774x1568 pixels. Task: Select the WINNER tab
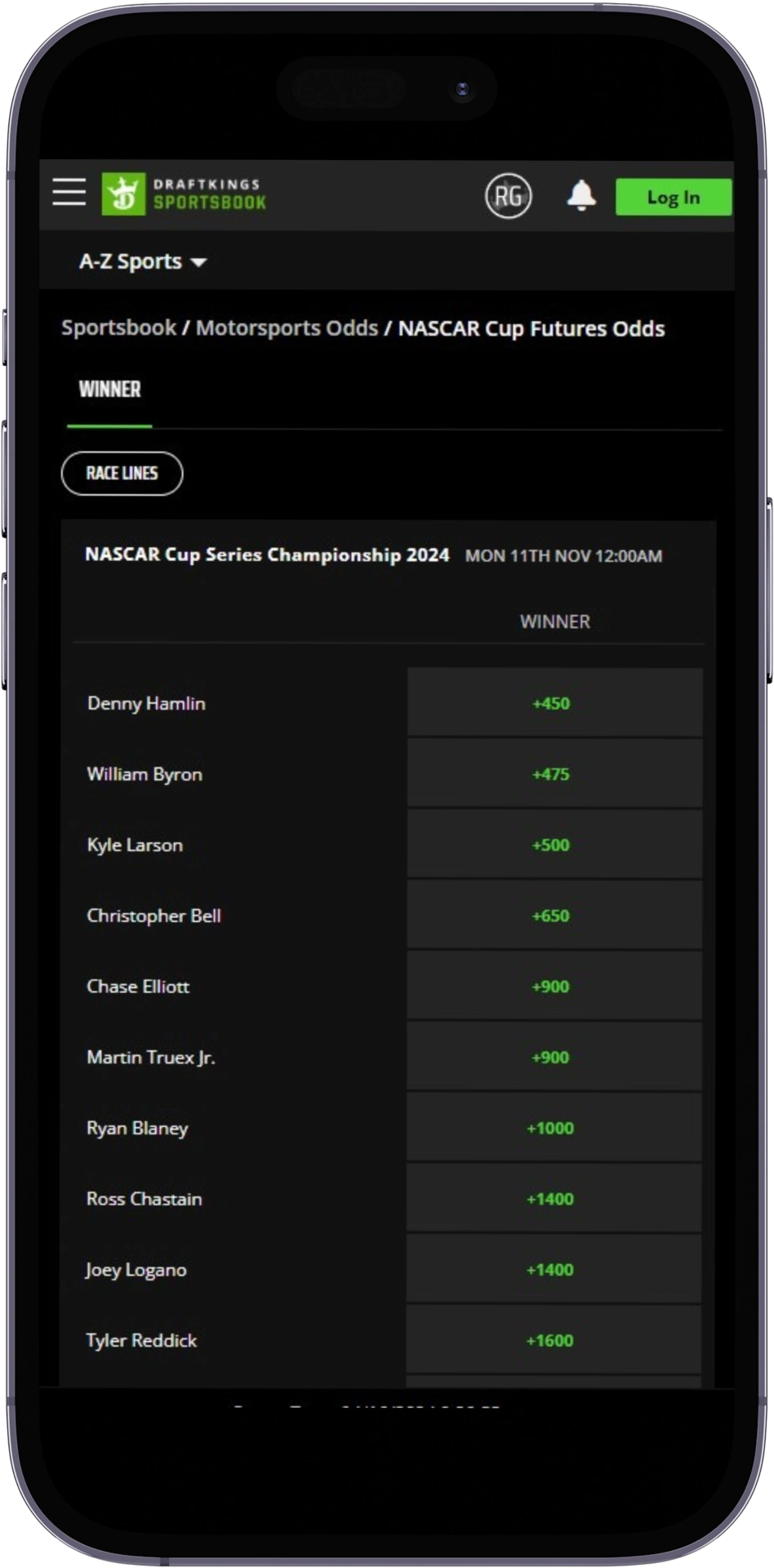(x=109, y=390)
